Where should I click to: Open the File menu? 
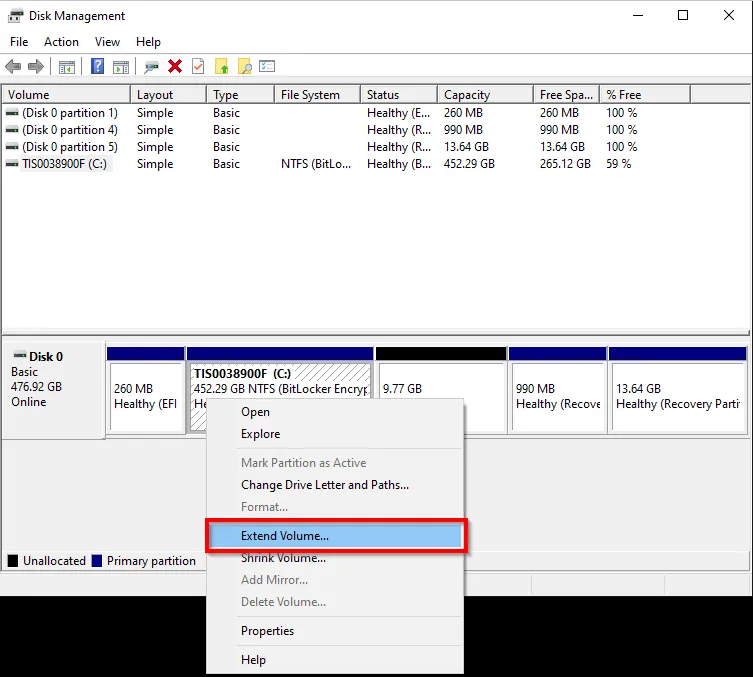click(x=19, y=42)
